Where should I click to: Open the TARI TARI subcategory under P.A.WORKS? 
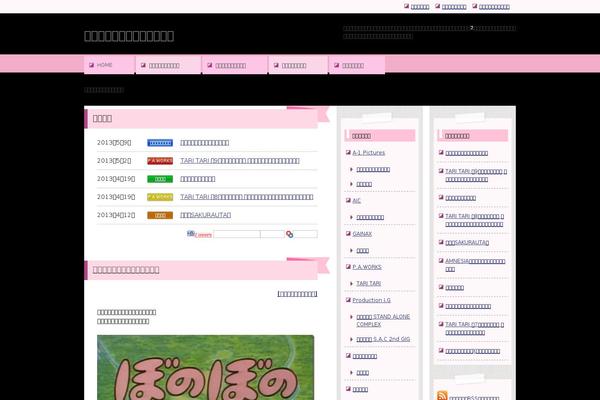pyautogui.click(x=368, y=283)
